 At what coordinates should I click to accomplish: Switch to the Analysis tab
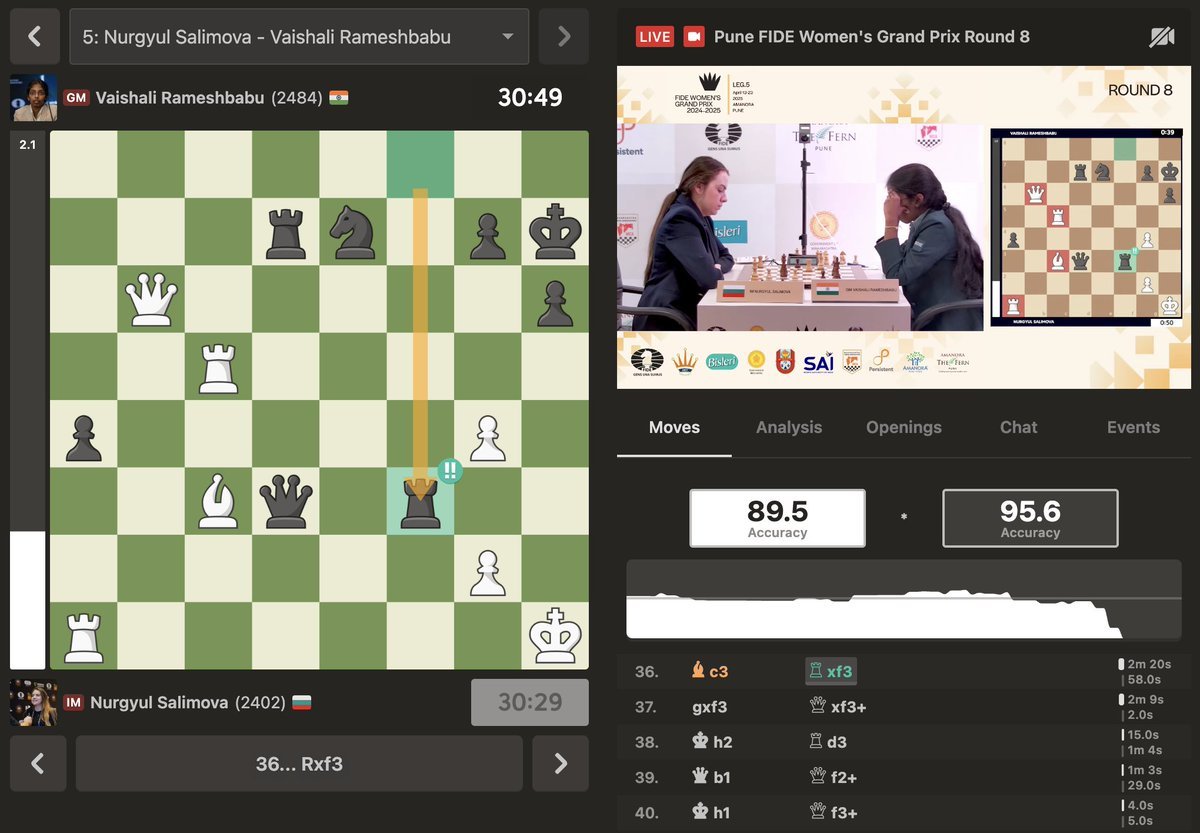click(x=789, y=427)
